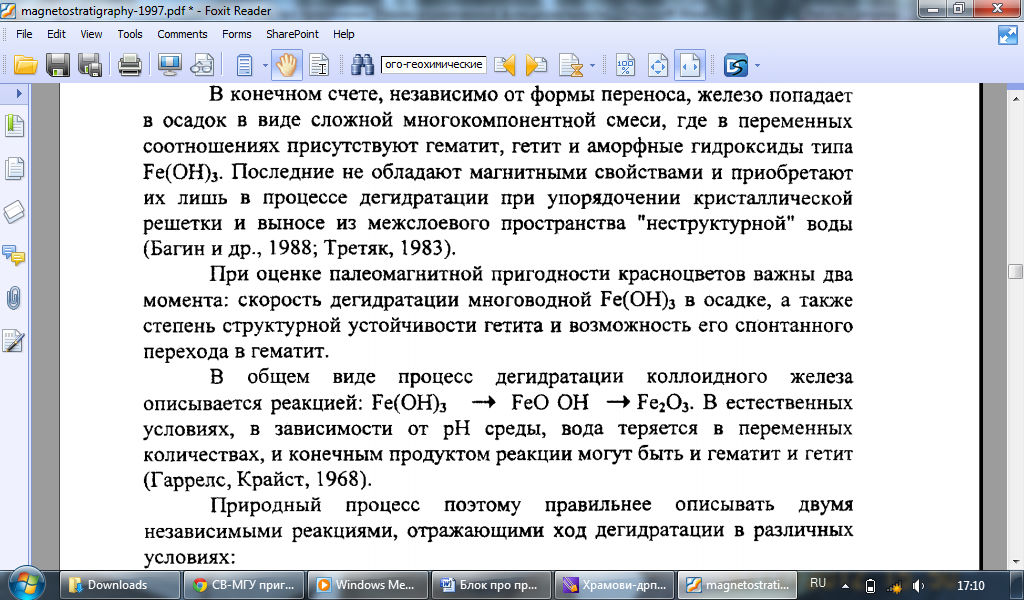The image size is (1024, 600).
Task: Click into the toolbar search text field
Action: 434,65
